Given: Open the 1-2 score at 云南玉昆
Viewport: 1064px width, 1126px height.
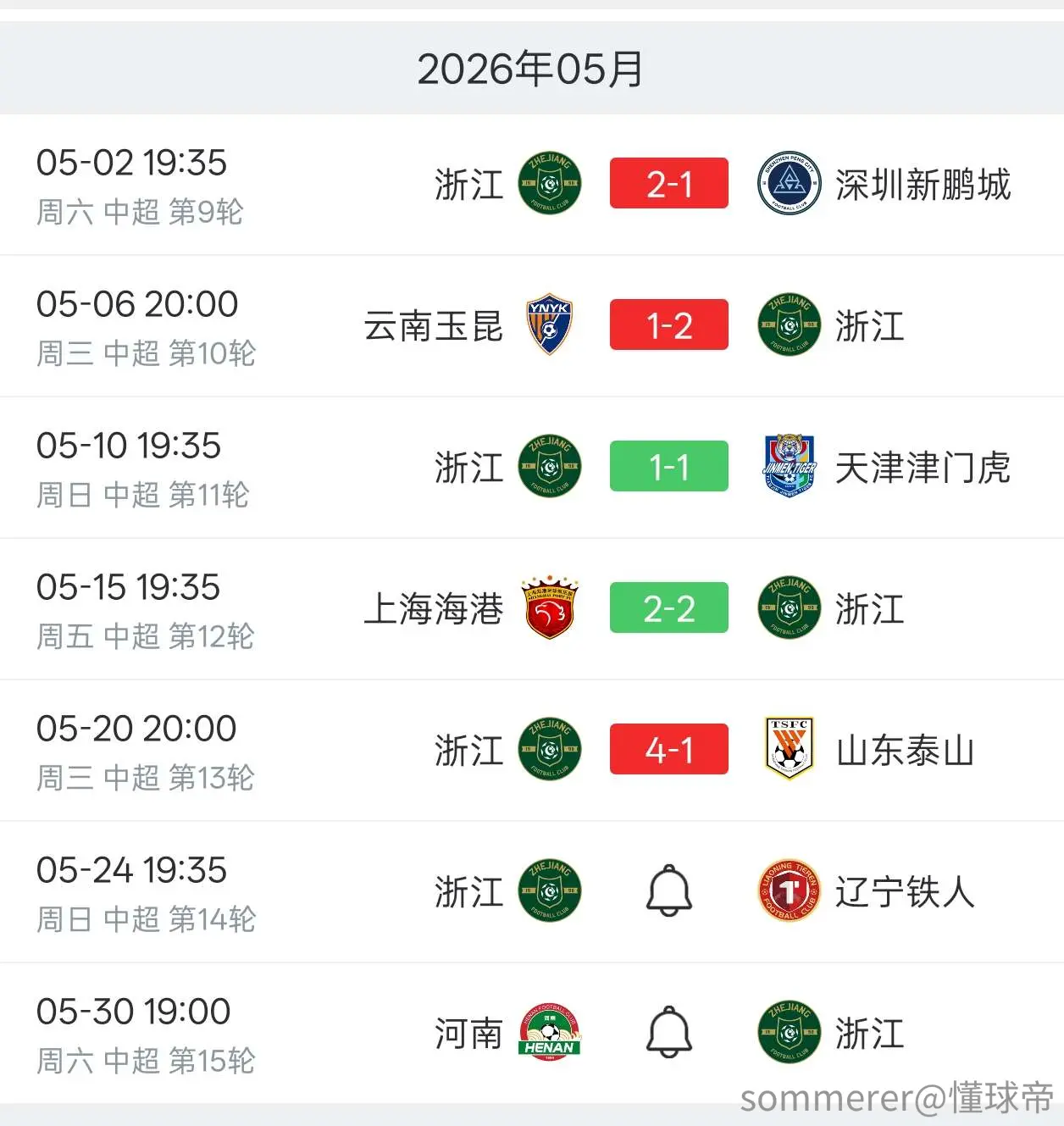Looking at the screenshot, I should coord(669,324).
